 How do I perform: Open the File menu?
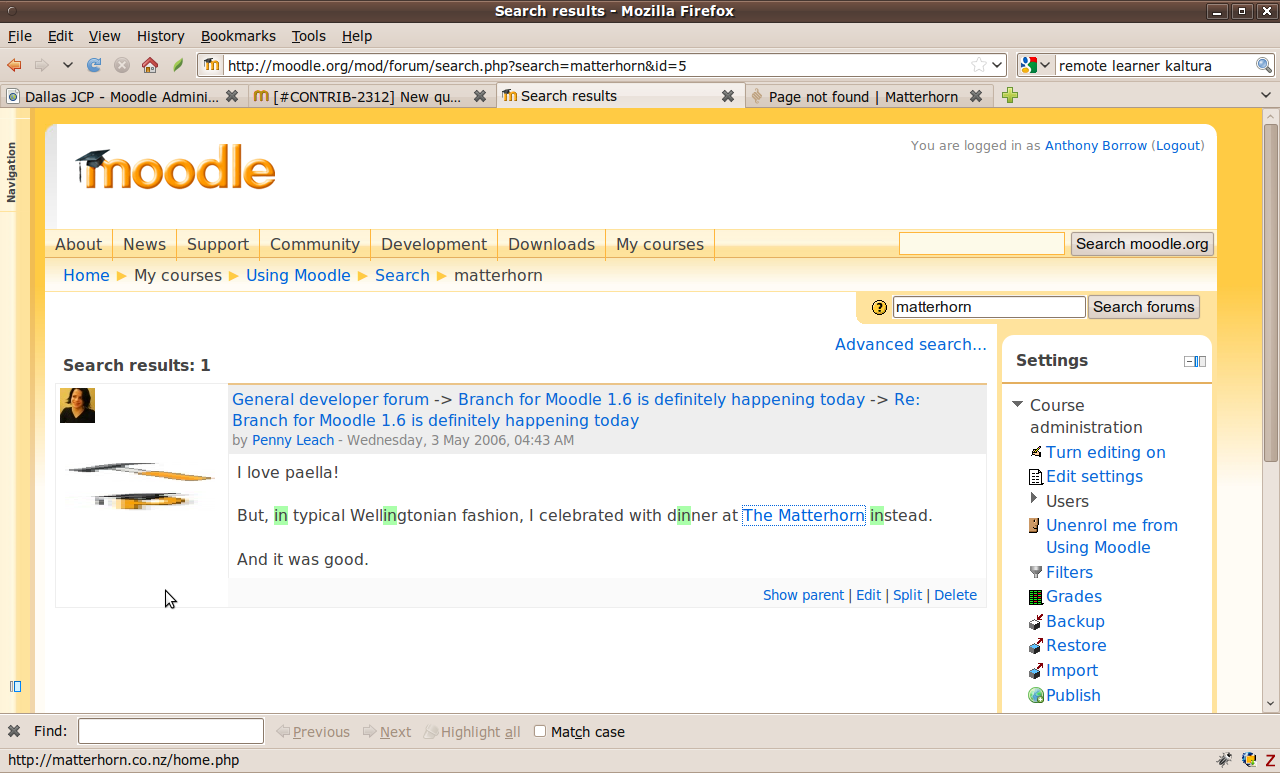20,36
